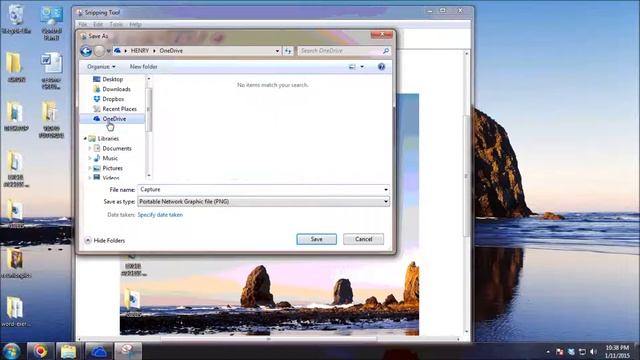Expand the Music library
The height and width of the screenshot is (360, 640).
(90, 158)
